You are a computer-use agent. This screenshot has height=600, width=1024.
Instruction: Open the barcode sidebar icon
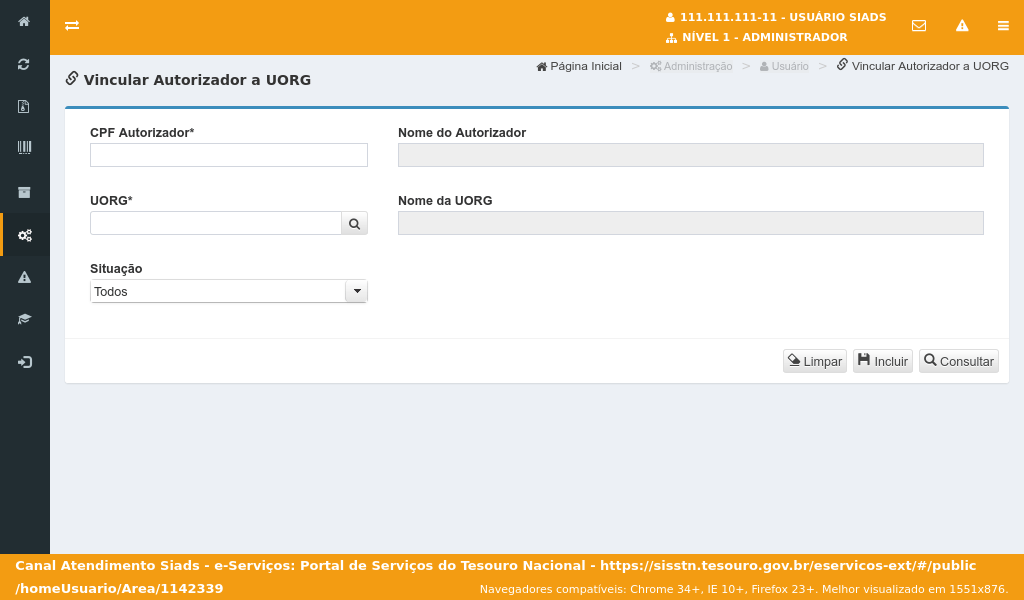tap(24, 148)
